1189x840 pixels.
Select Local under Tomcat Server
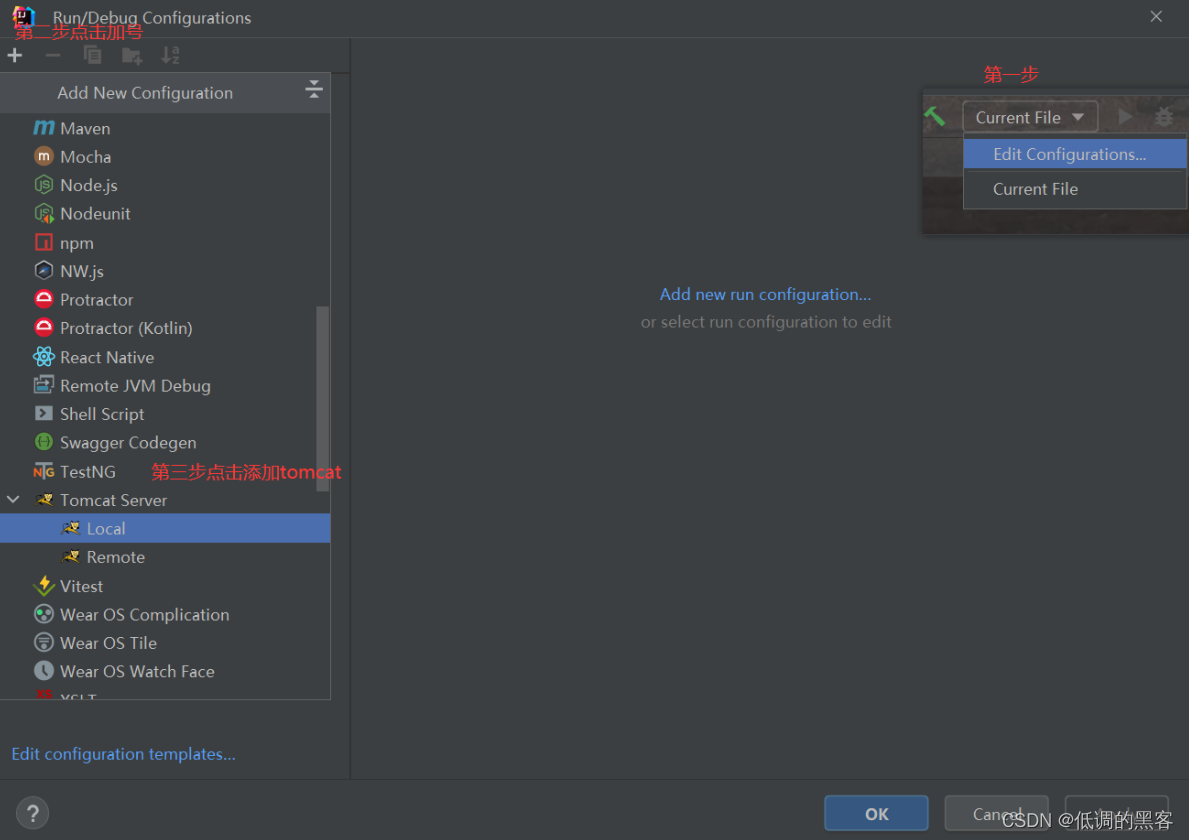pyautogui.click(x=165, y=528)
